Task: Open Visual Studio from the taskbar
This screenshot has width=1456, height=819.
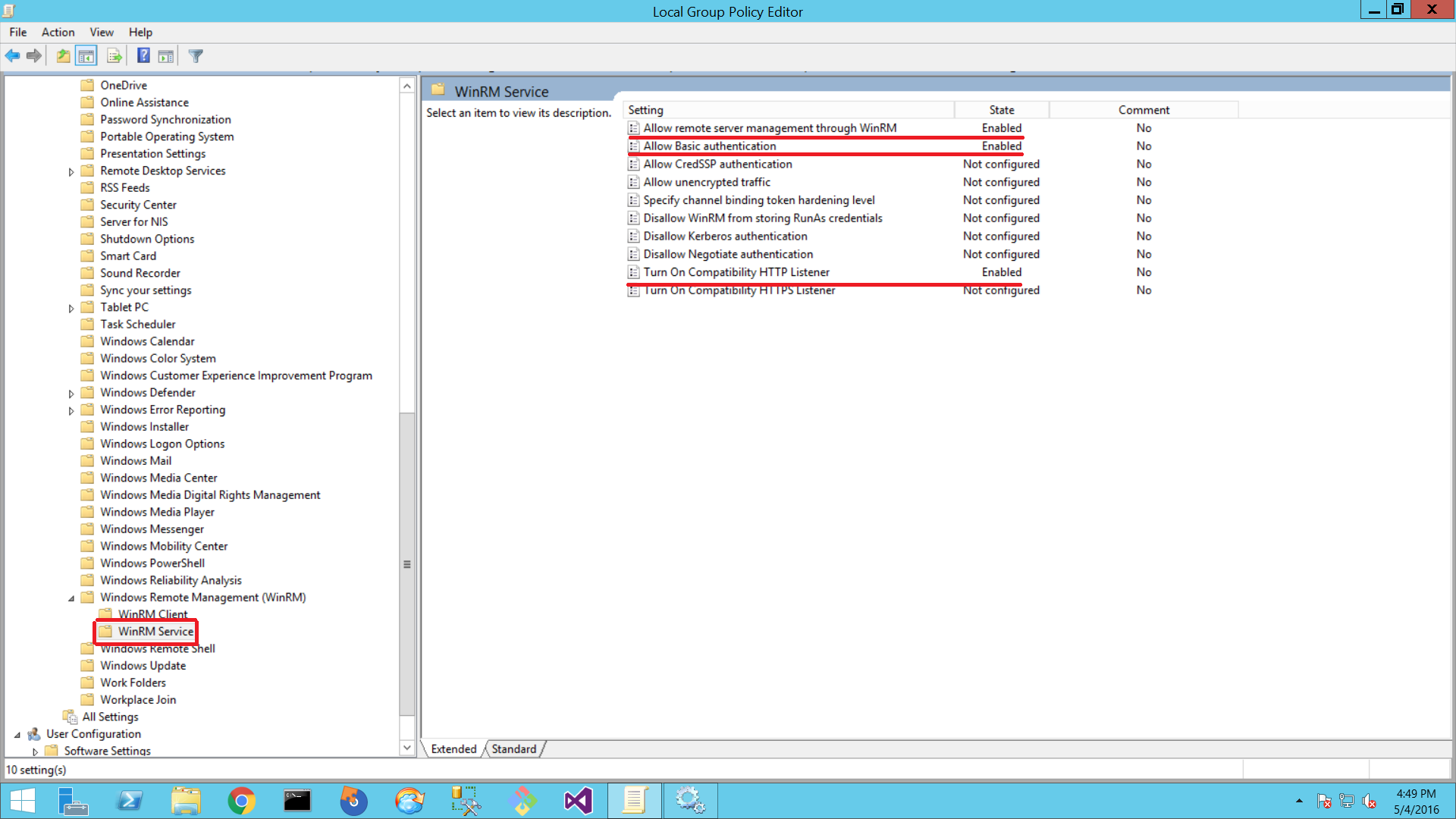Action: (x=578, y=801)
